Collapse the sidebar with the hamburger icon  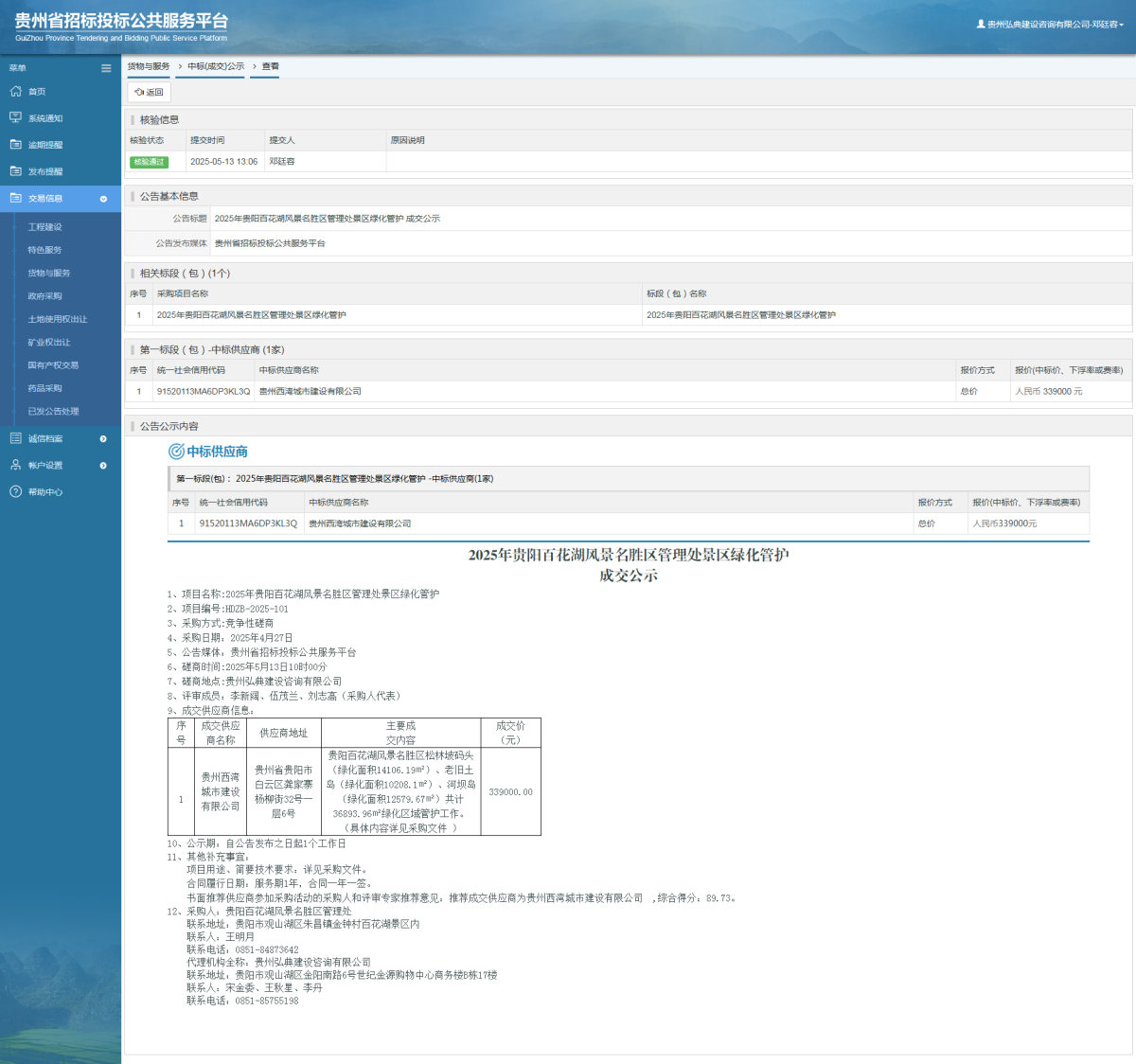(x=106, y=68)
